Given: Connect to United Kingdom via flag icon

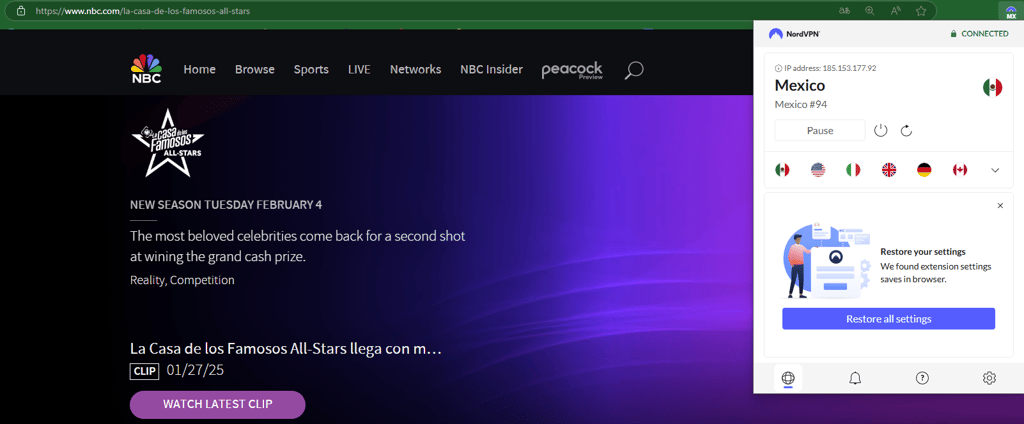Looking at the screenshot, I should click(x=889, y=170).
